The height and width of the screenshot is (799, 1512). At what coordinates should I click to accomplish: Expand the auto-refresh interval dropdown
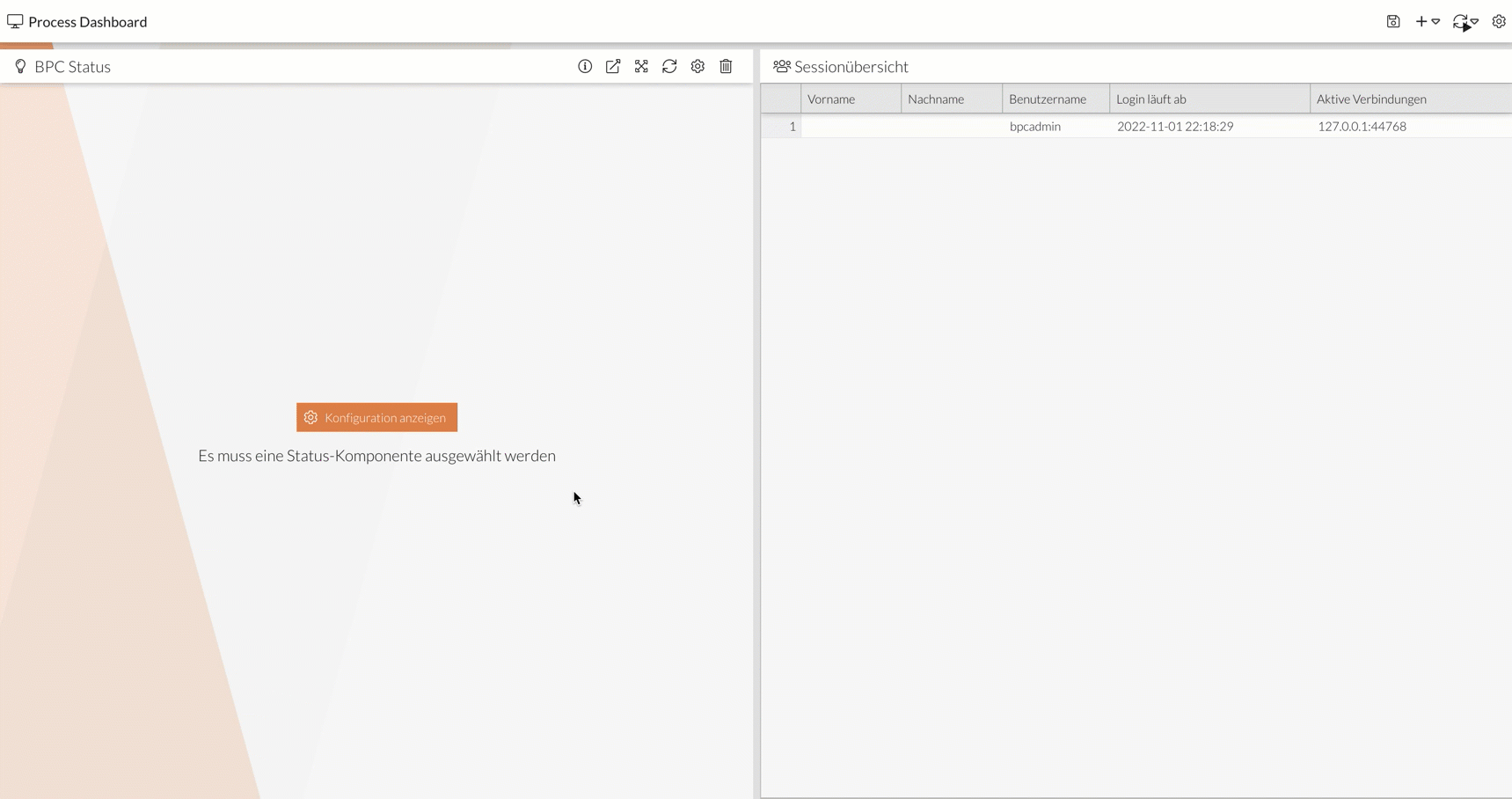coord(1477,23)
